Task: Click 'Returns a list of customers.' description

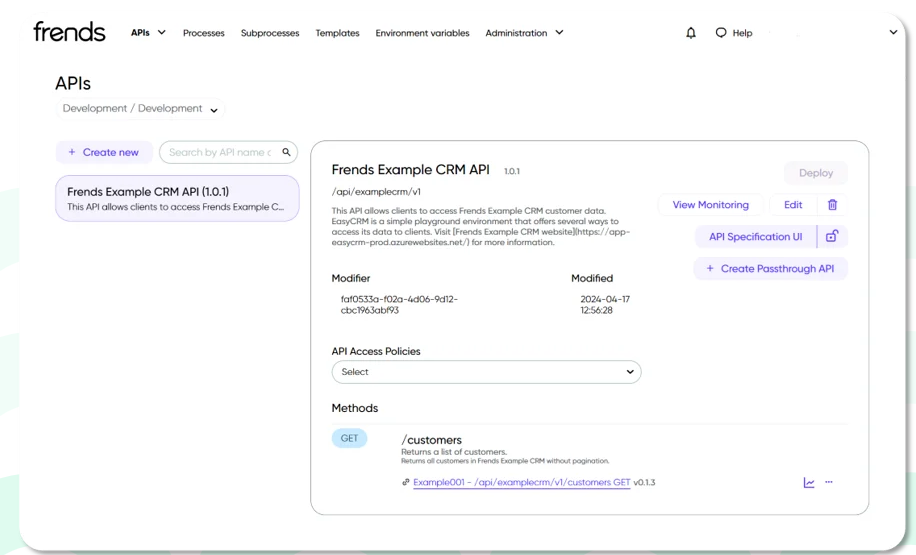Action: click(x=454, y=452)
